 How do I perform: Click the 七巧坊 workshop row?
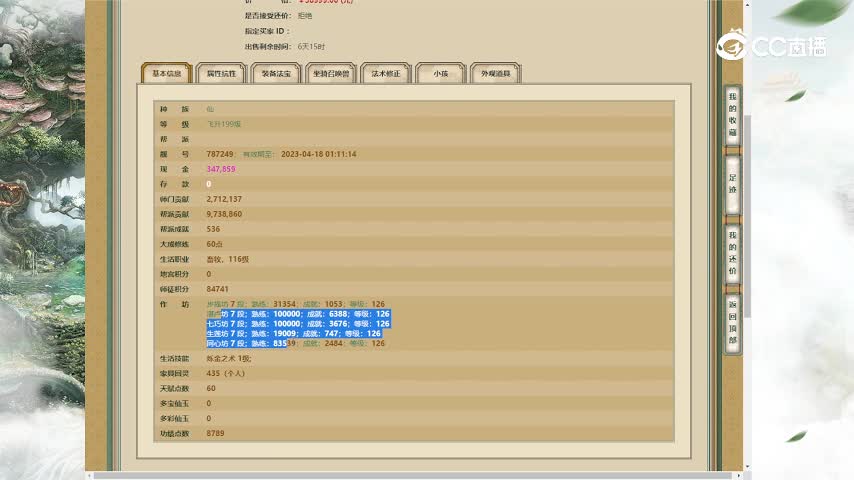297,324
